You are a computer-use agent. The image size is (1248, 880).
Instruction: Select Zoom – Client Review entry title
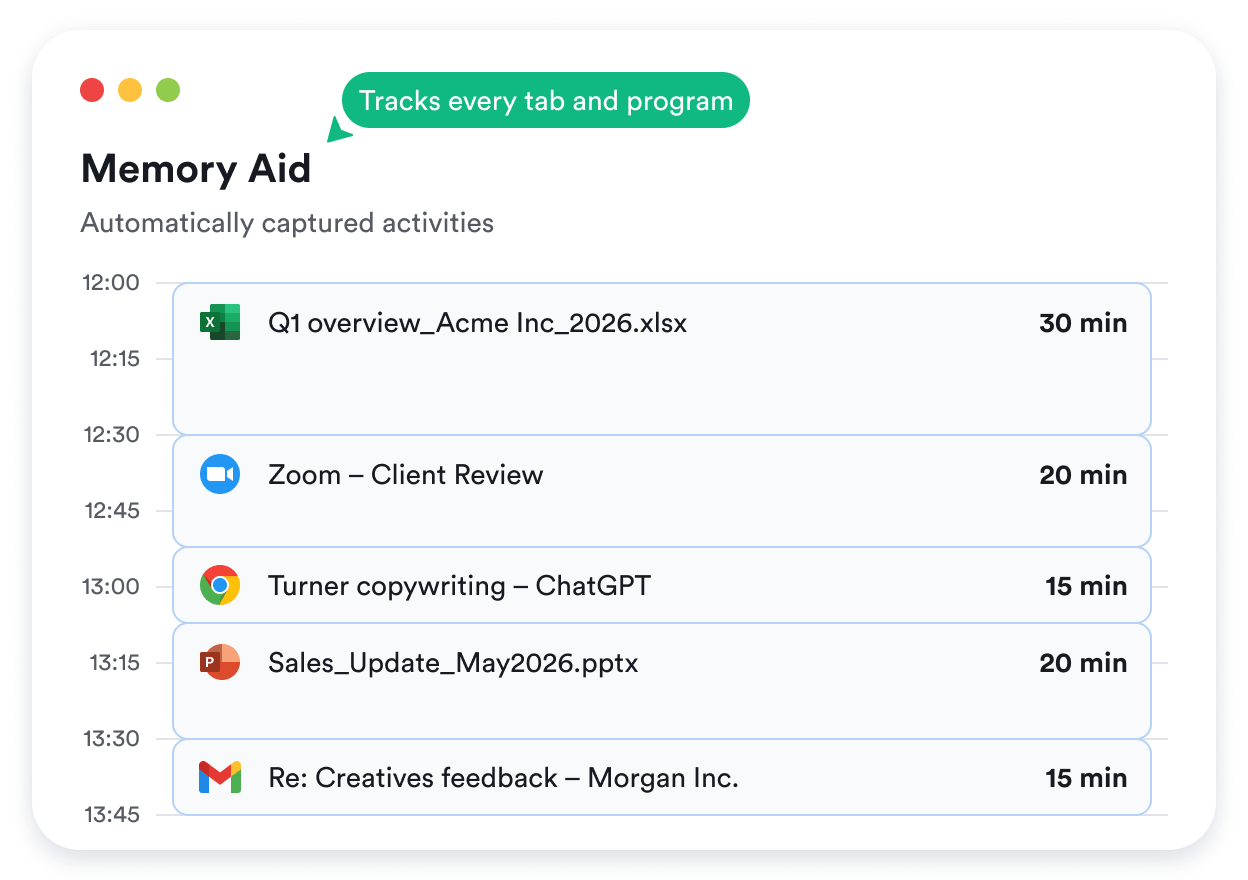pos(406,474)
